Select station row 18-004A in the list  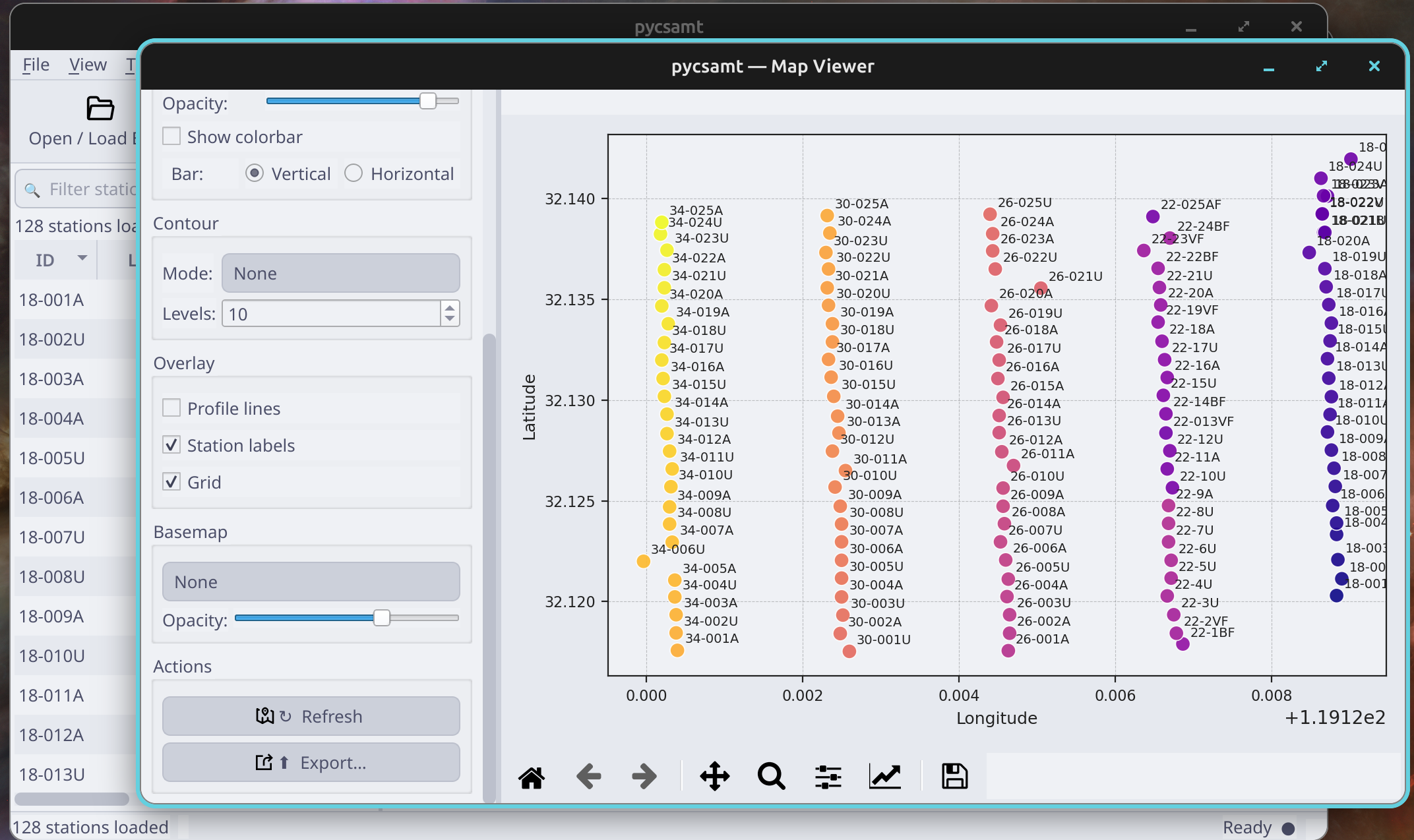click(x=75, y=419)
